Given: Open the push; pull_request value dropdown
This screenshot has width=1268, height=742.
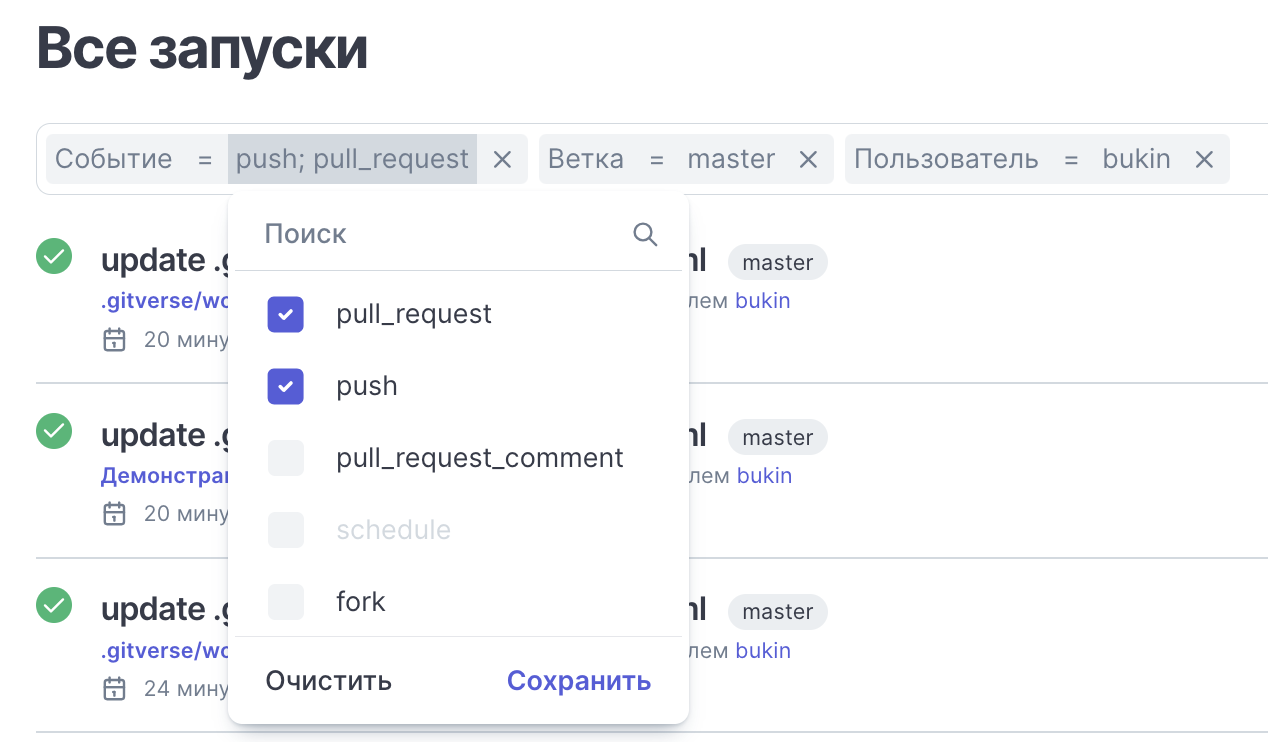Looking at the screenshot, I should coord(352,159).
